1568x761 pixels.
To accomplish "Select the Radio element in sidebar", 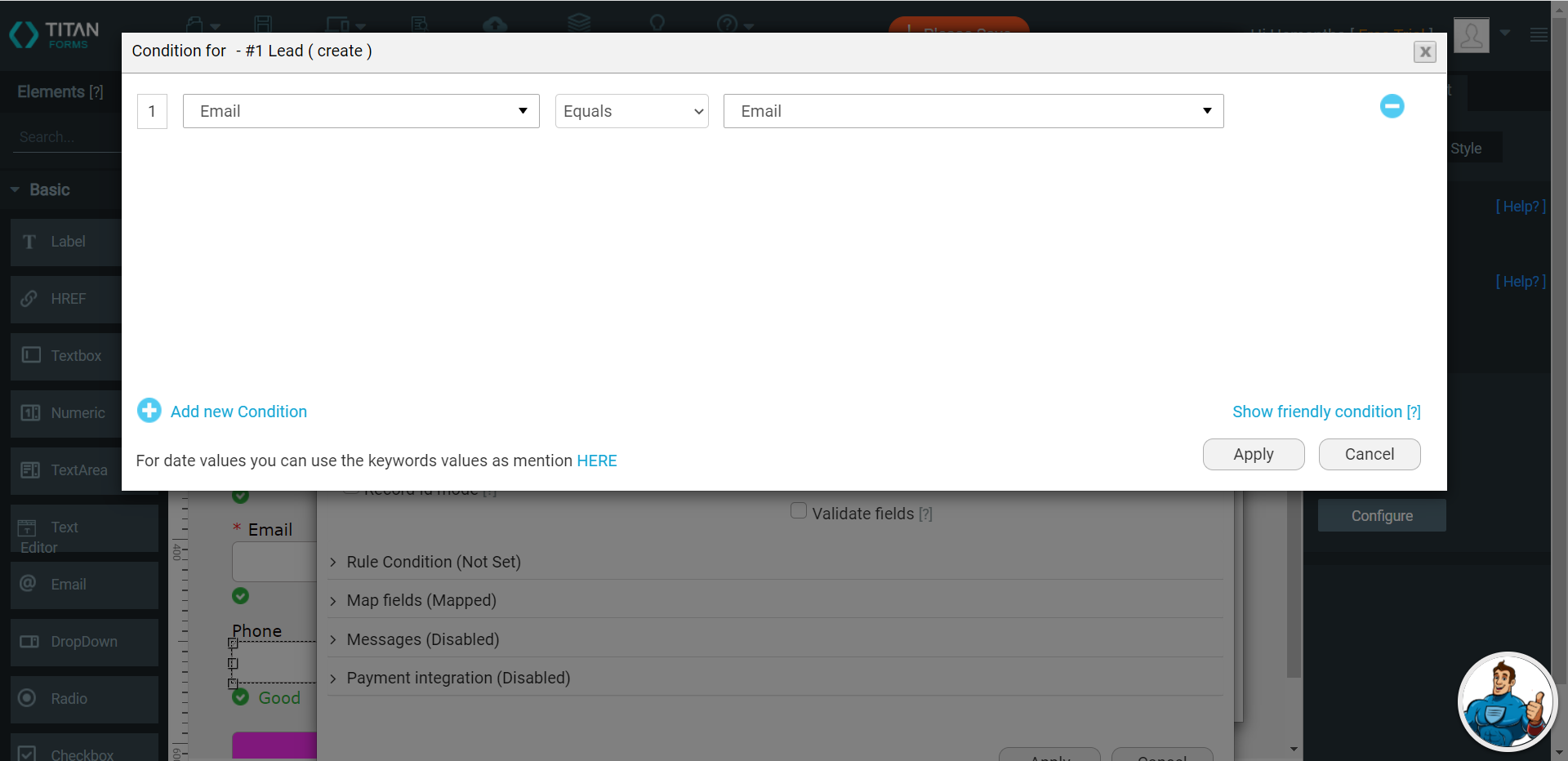I will click(67, 699).
